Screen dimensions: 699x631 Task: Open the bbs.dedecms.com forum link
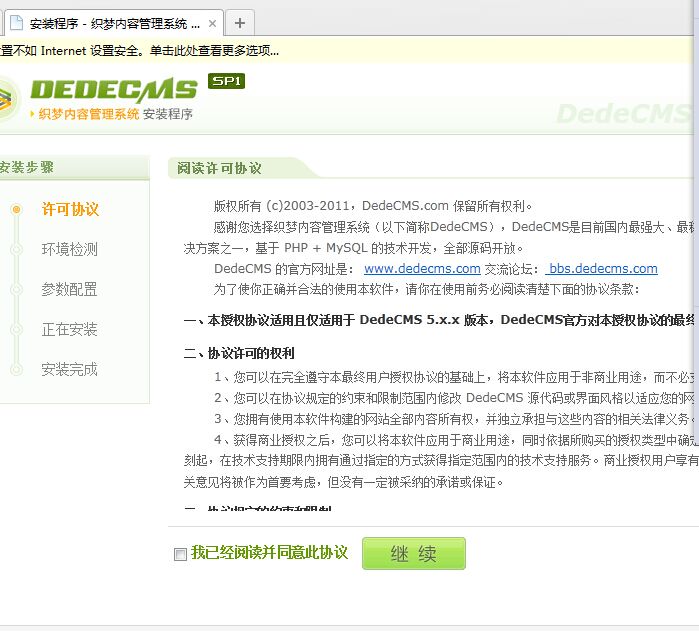coord(602,269)
